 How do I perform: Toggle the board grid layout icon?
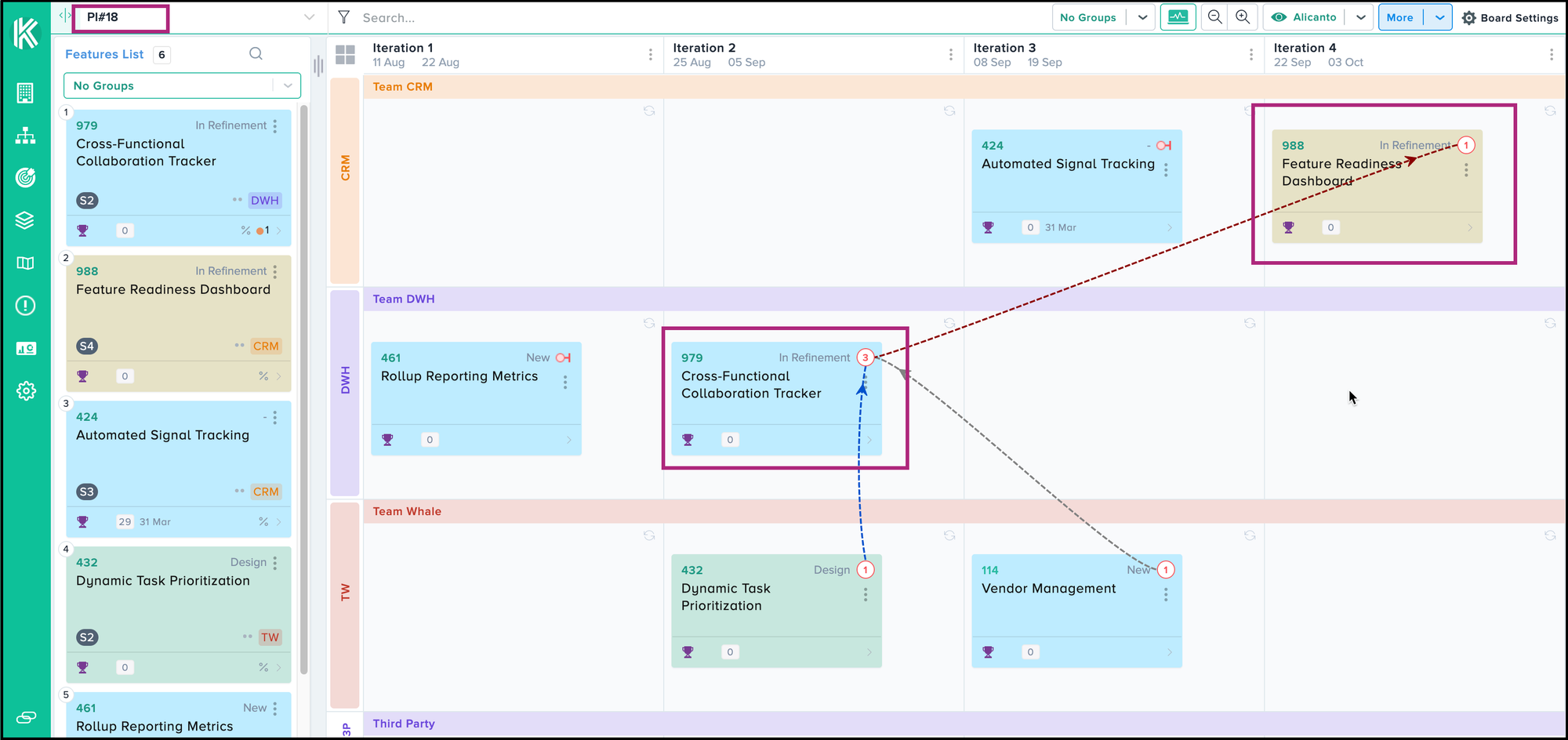(345, 55)
